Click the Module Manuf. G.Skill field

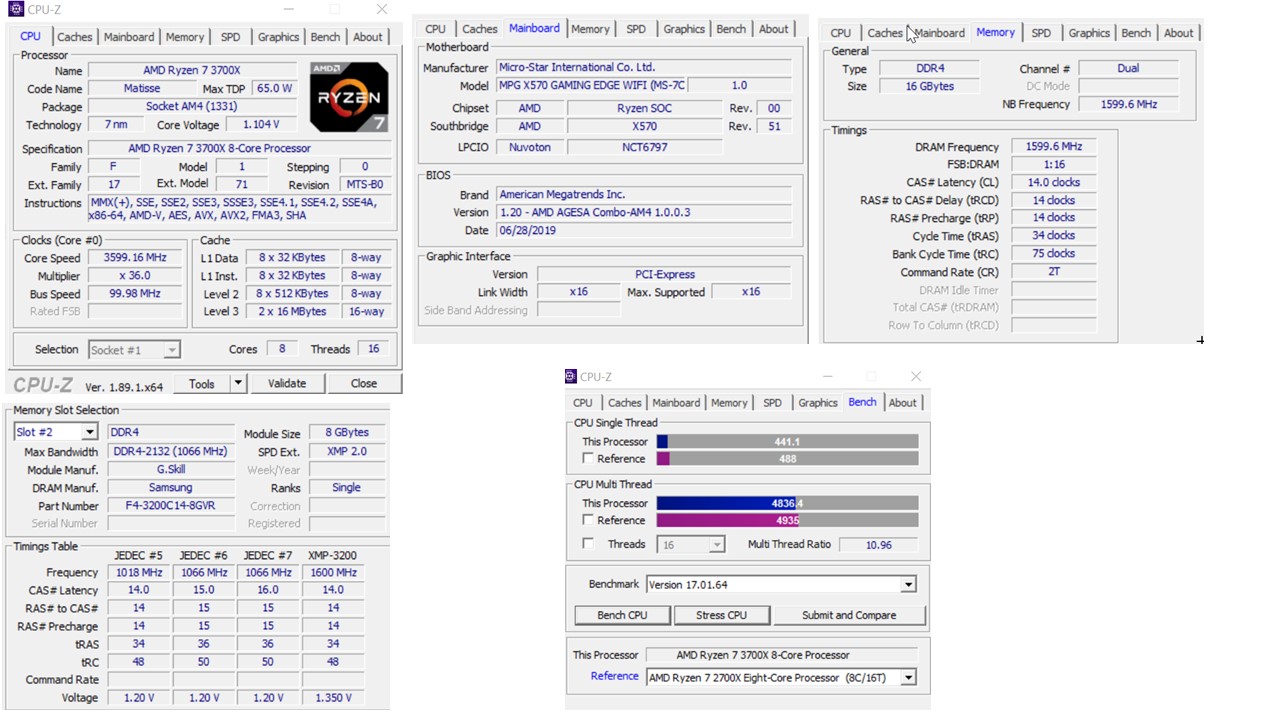pos(170,470)
